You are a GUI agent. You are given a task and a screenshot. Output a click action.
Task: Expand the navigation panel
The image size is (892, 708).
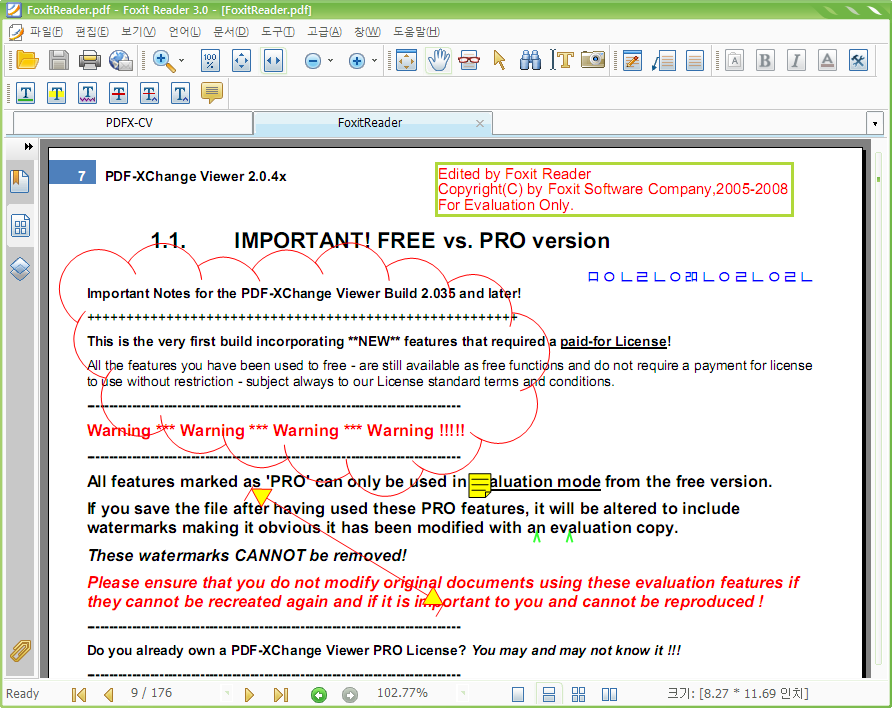click(x=28, y=147)
